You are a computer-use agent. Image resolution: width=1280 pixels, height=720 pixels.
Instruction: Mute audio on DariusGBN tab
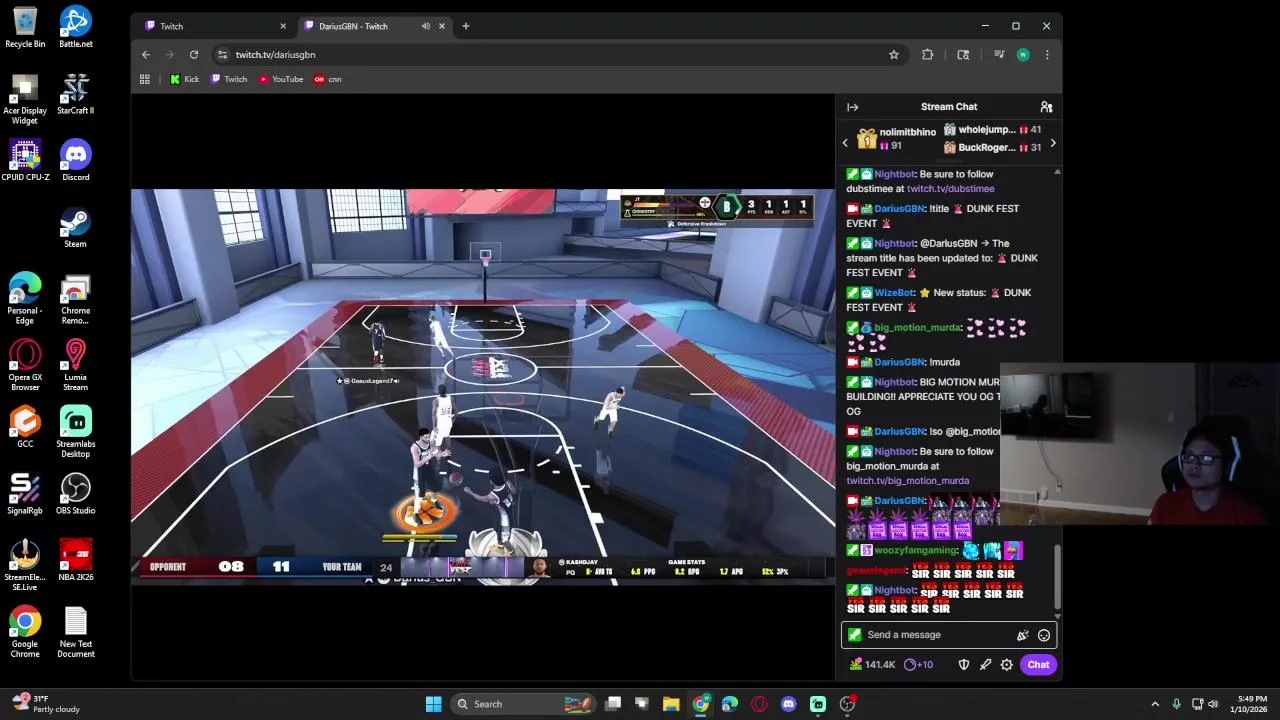[x=426, y=26]
